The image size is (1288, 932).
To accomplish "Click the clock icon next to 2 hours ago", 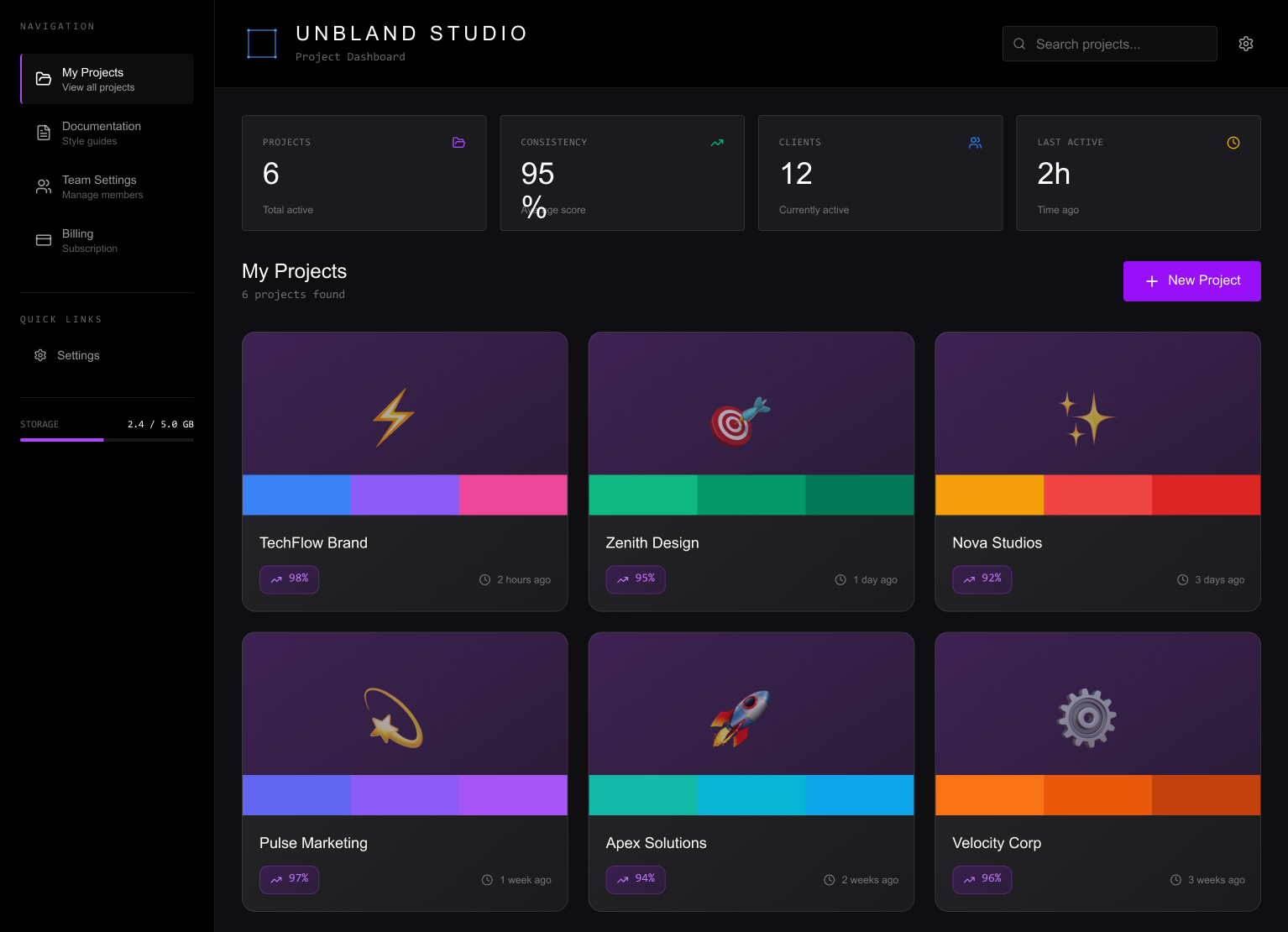I will 484,579.
